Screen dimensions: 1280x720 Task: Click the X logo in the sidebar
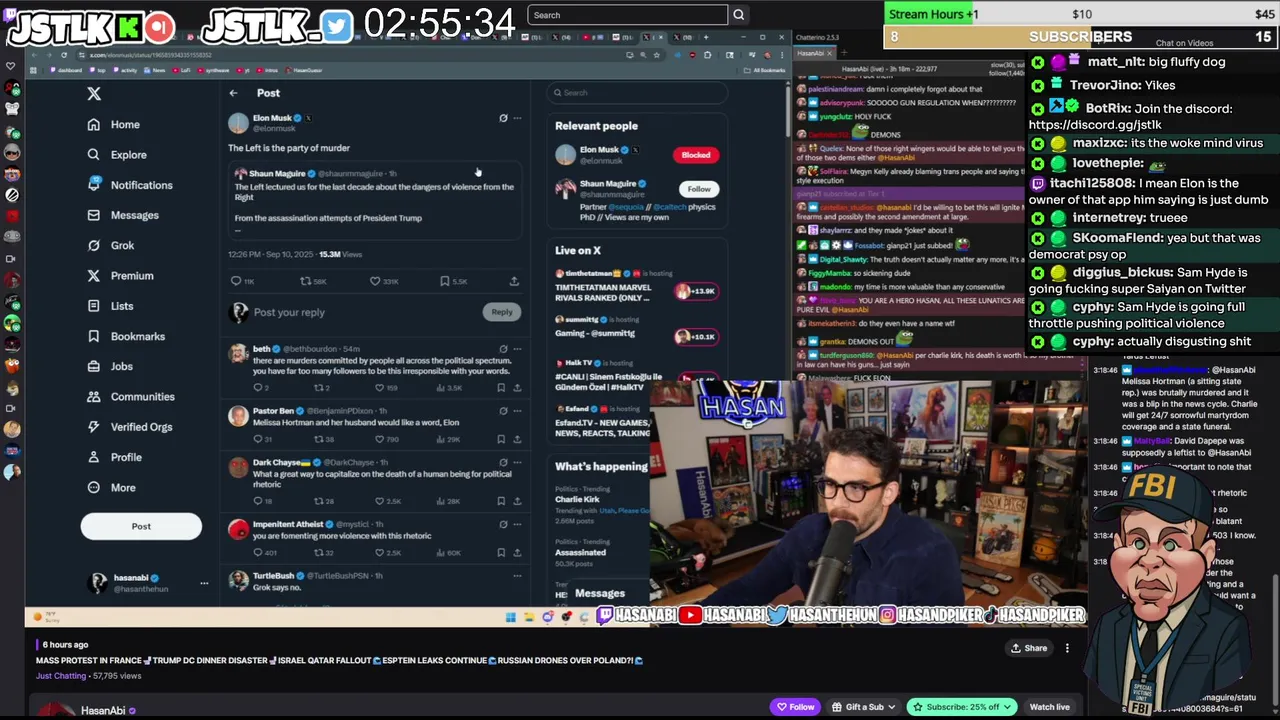[x=94, y=93]
